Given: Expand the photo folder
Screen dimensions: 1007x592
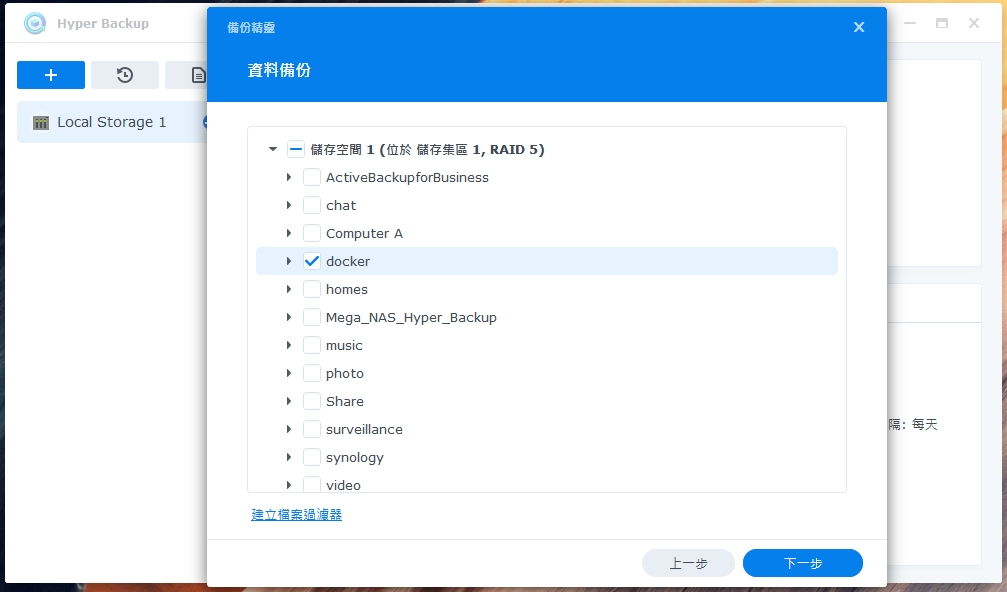Looking at the screenshot, I should [289, 373].
